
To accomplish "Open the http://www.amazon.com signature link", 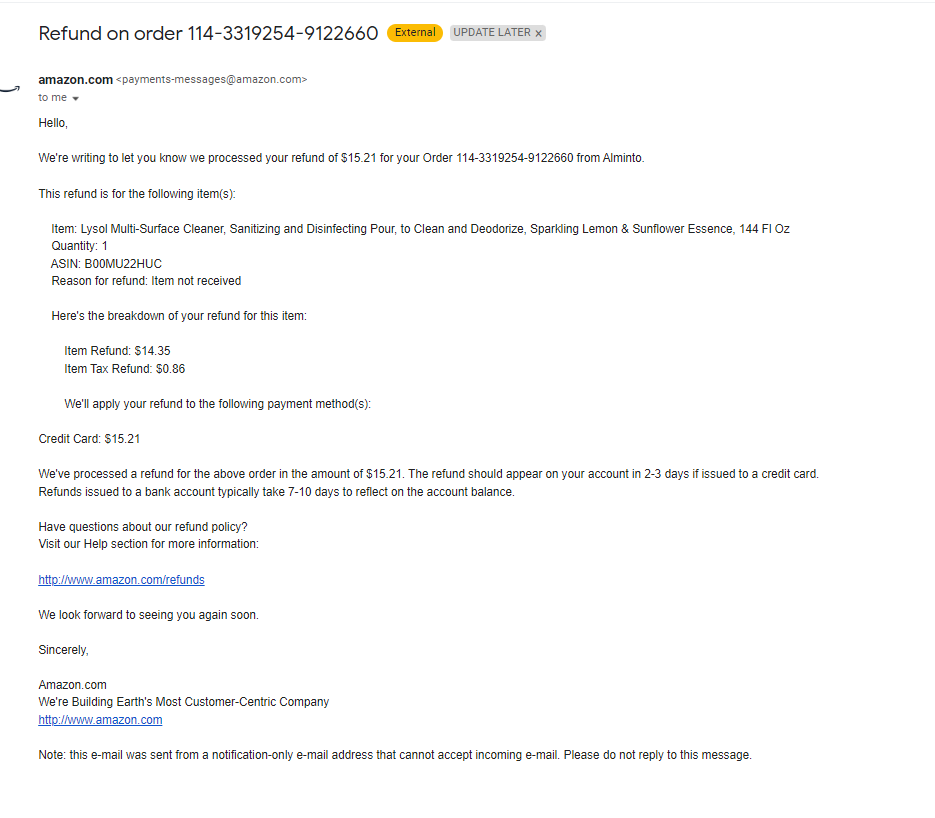I will click(x=100, y=720).
